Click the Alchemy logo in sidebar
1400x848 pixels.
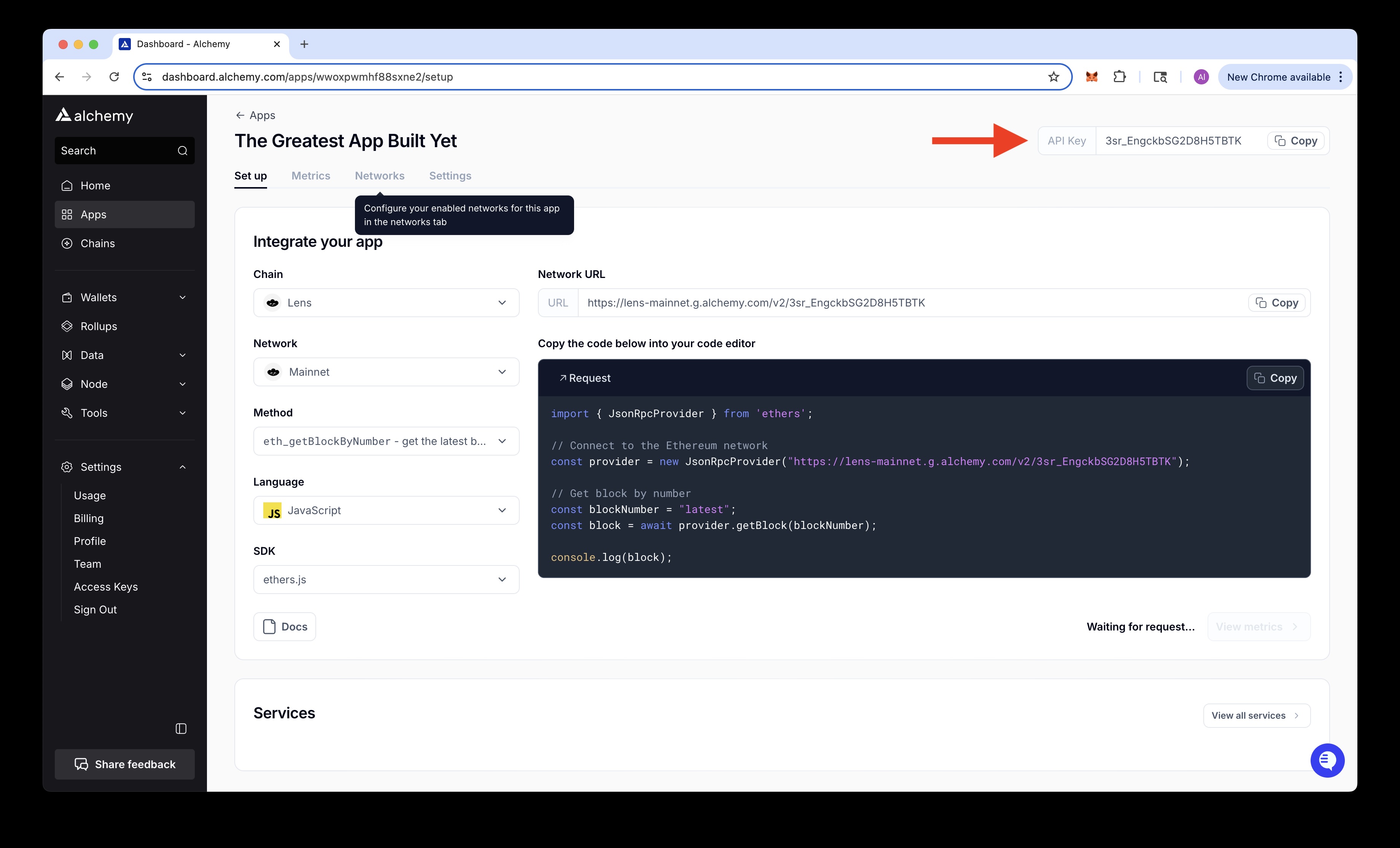[94, 115]
